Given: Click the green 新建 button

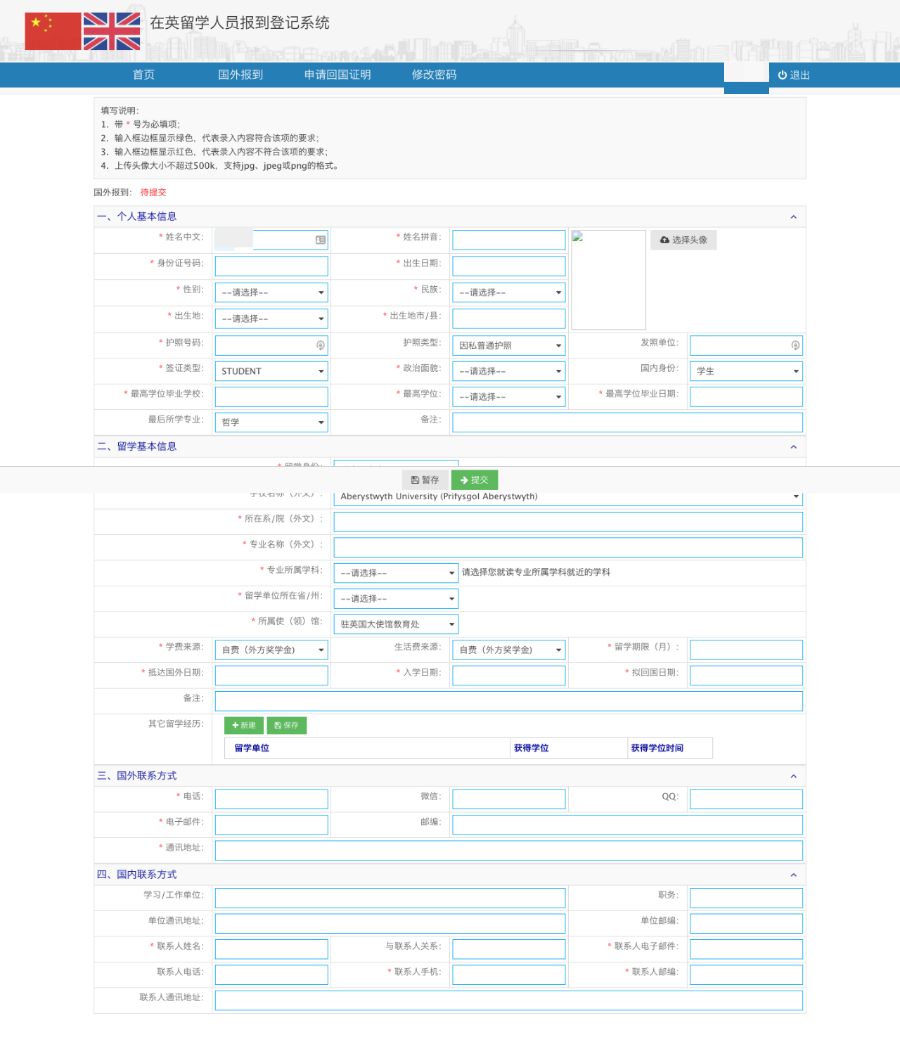Looking at the screenshot, I should pyautogui.click(x=244, y=725).
